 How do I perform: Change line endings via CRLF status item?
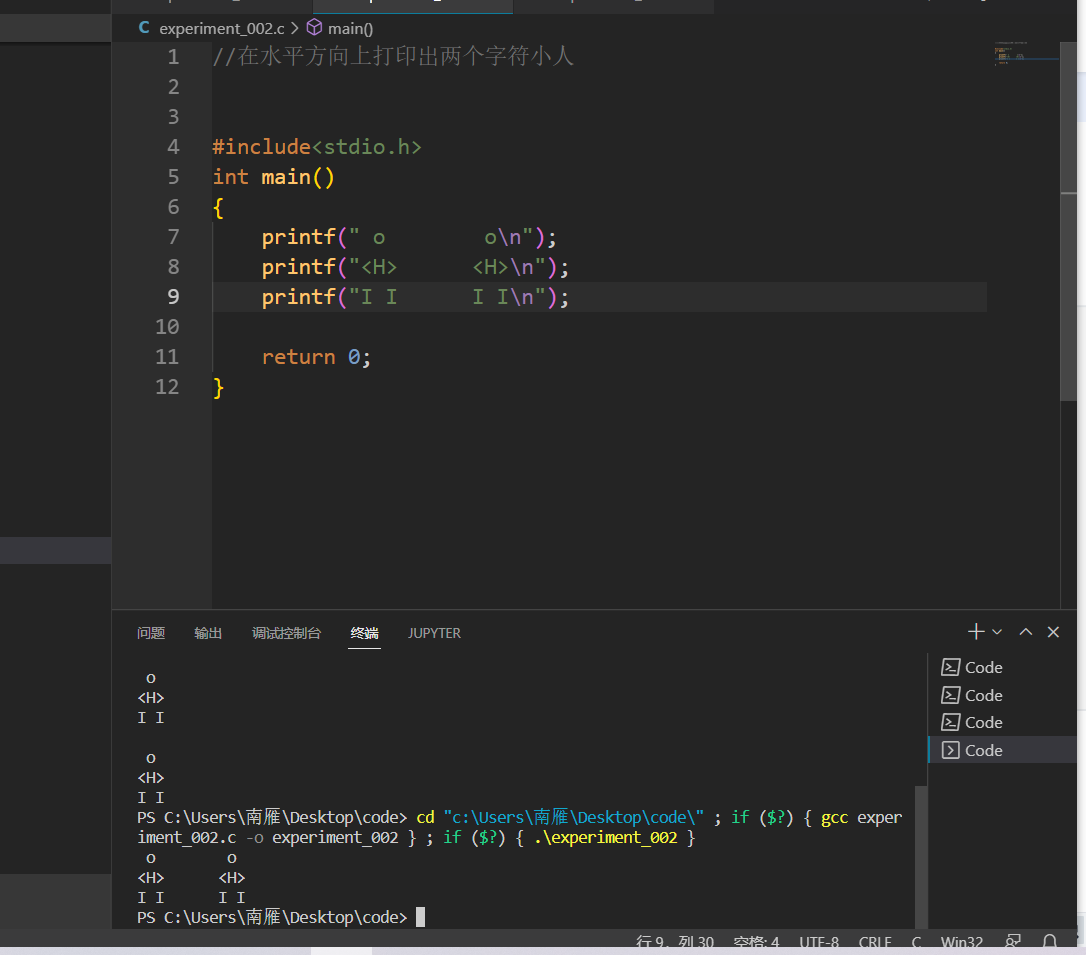(875, 942)
